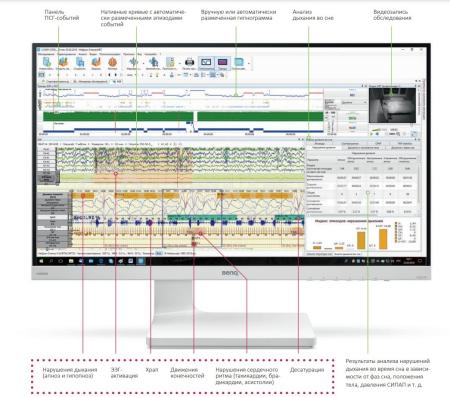Click the first orange apnea event marker
This screenshot has width=450, height=397.
click(x=83, y=196)
